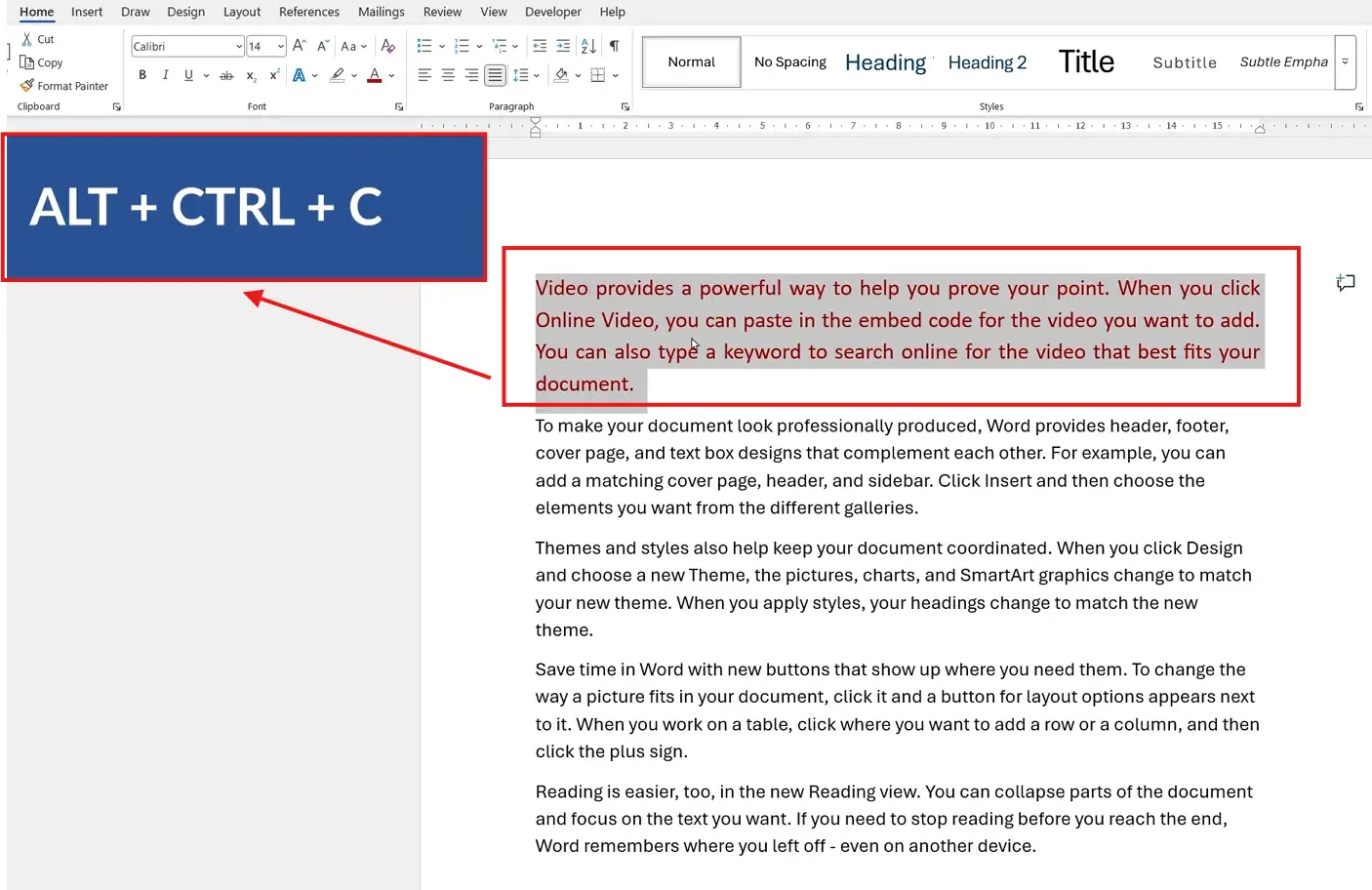Toggle show paragraph marks
This screenshot has width=1372, height=890.
point(614,46)
